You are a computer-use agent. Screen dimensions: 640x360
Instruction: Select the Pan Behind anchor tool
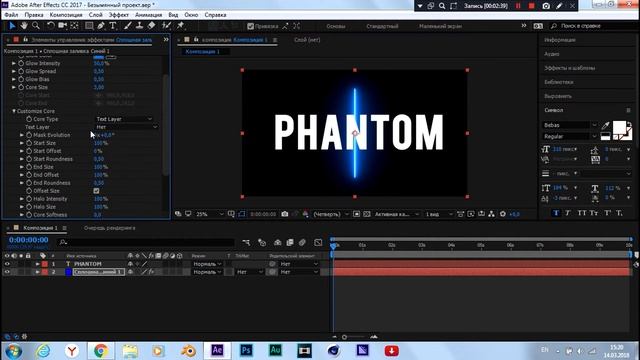(x=74, y=26)
